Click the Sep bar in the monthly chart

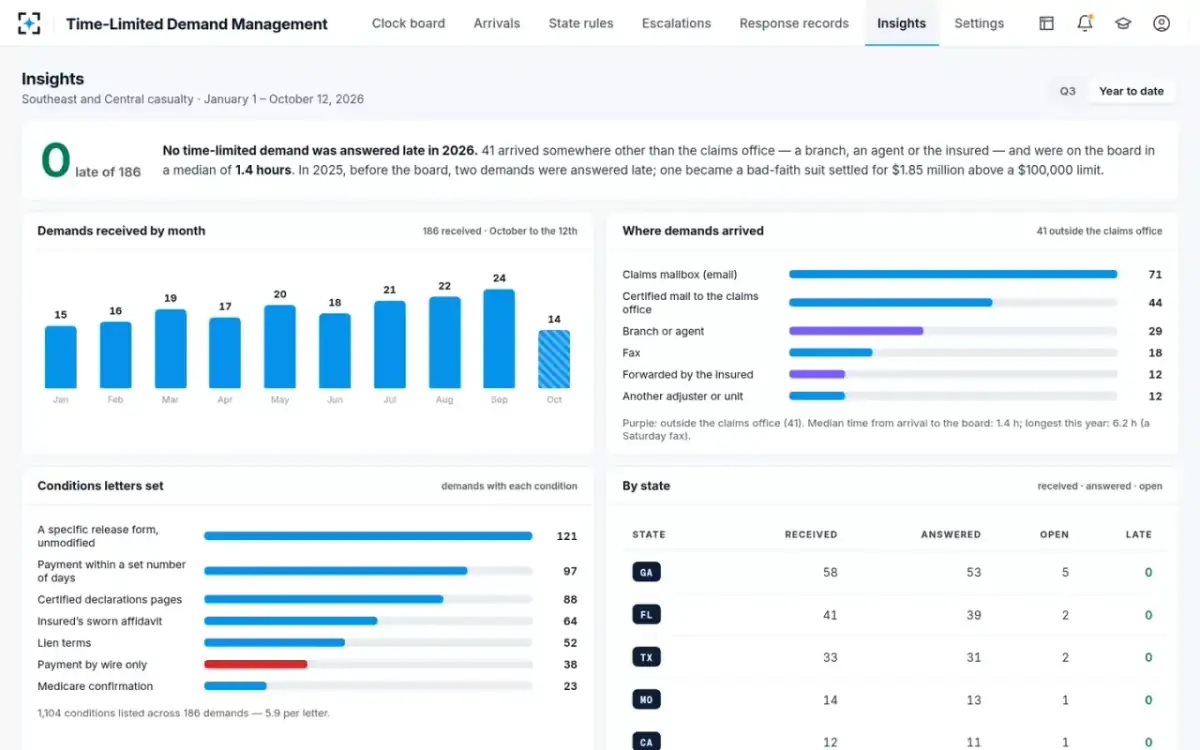(499, 339)
